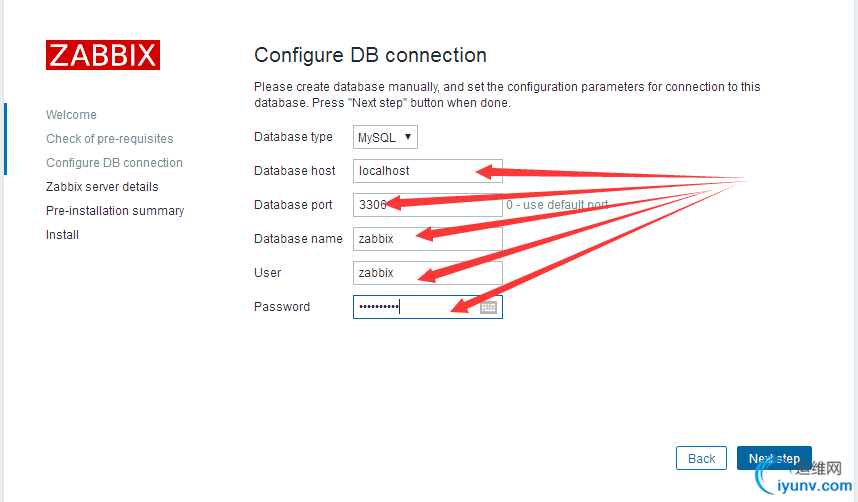Click the '0 - use default port' hint
Viewport: 858px width, 502px height.
point(557,205)
